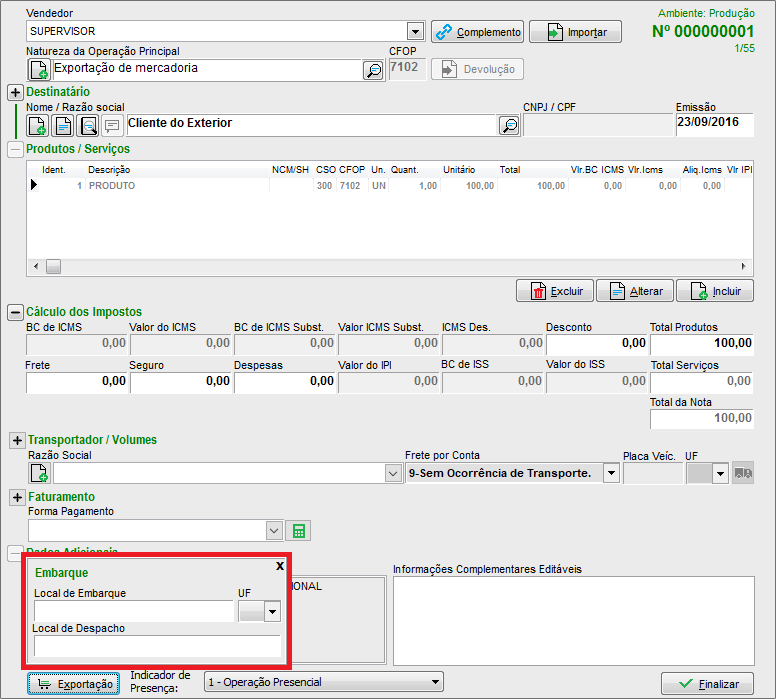The width and height of the screenshot is (776, 699).
Task: Open Frete por Conta dropdown
Action: pyautogui.click(x=610, y=473)
